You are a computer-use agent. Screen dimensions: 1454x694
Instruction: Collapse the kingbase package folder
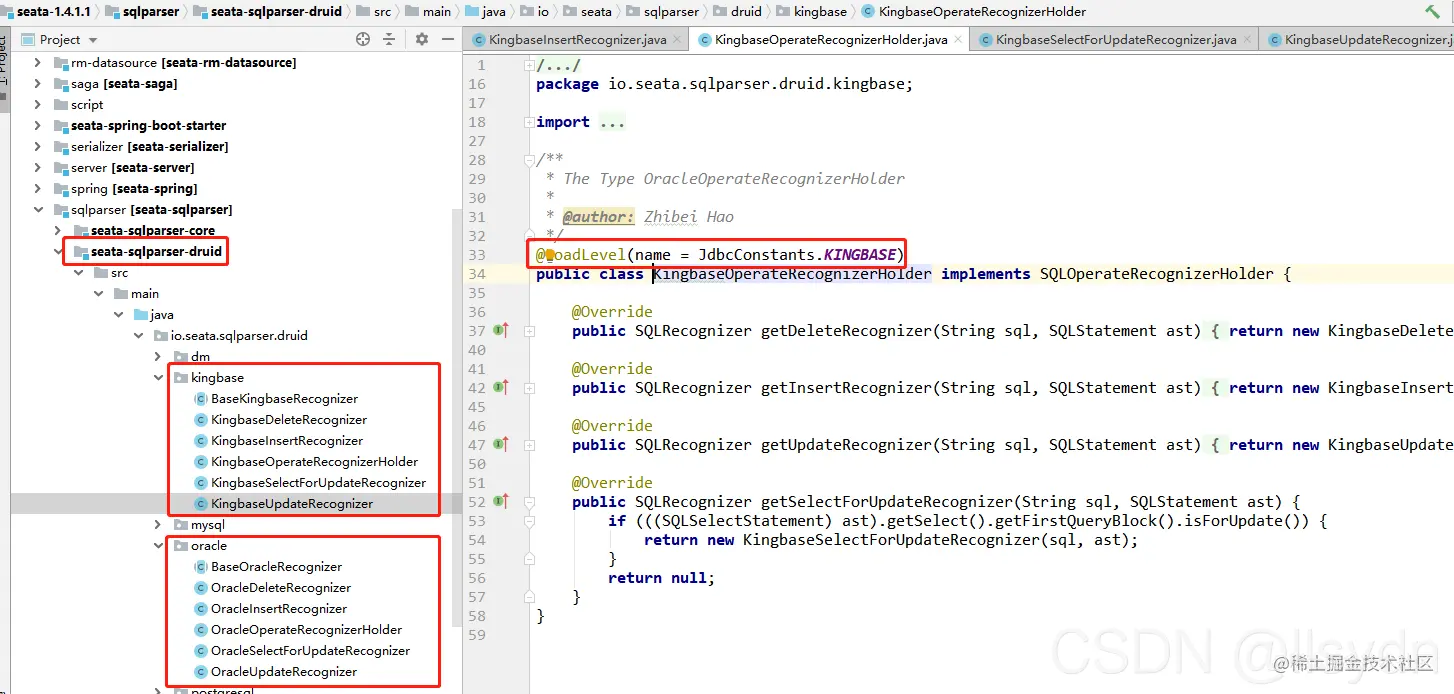pos(158,377)
